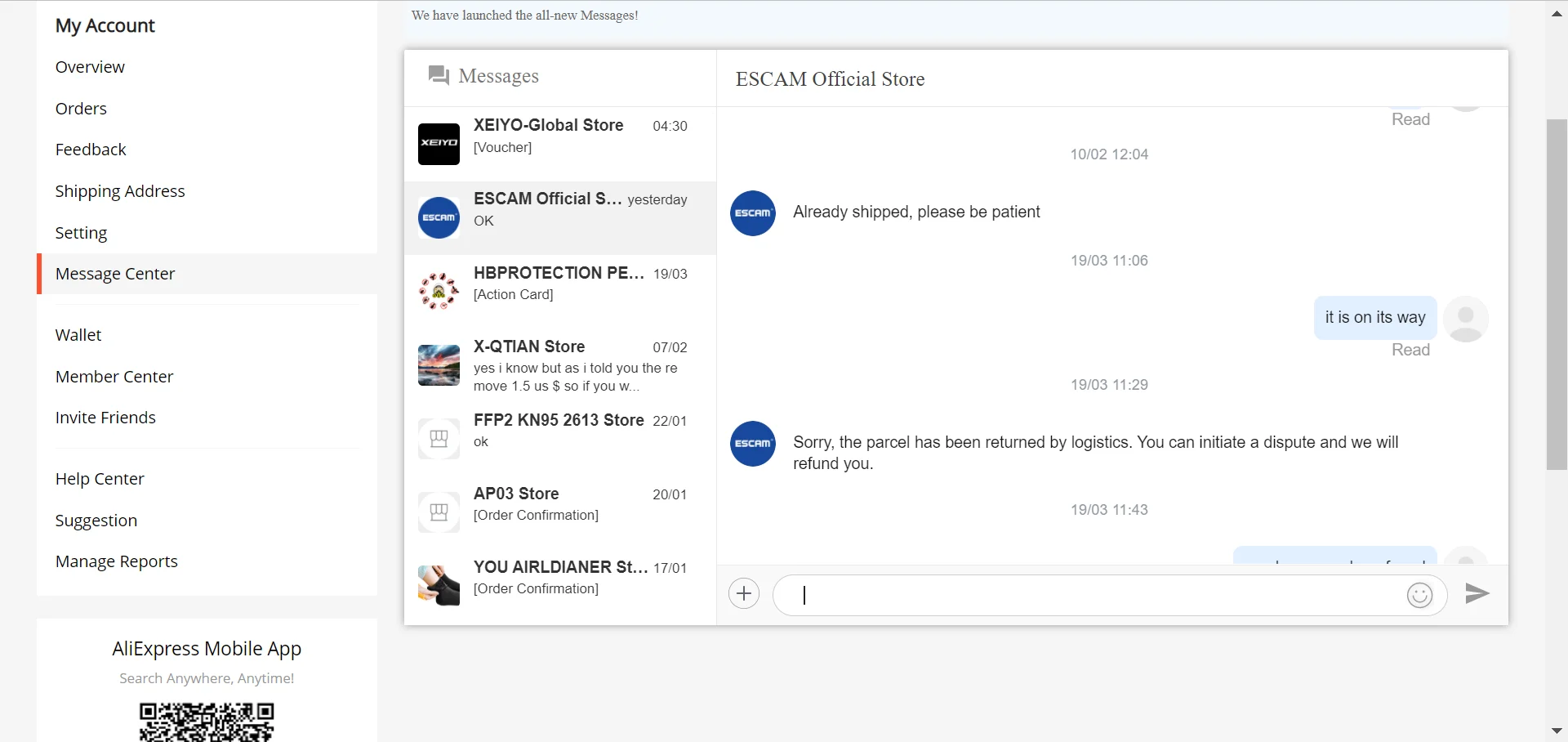Click the AliExpress Mobile App title
1568x742 pixels.
[207, 649]
